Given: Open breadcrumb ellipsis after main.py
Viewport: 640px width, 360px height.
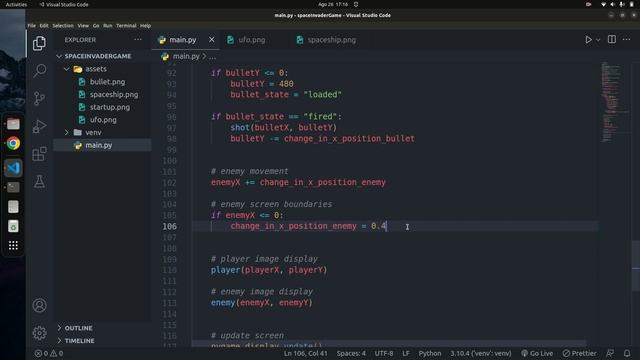Looking at the screenshot, I should tap(212, 56).
